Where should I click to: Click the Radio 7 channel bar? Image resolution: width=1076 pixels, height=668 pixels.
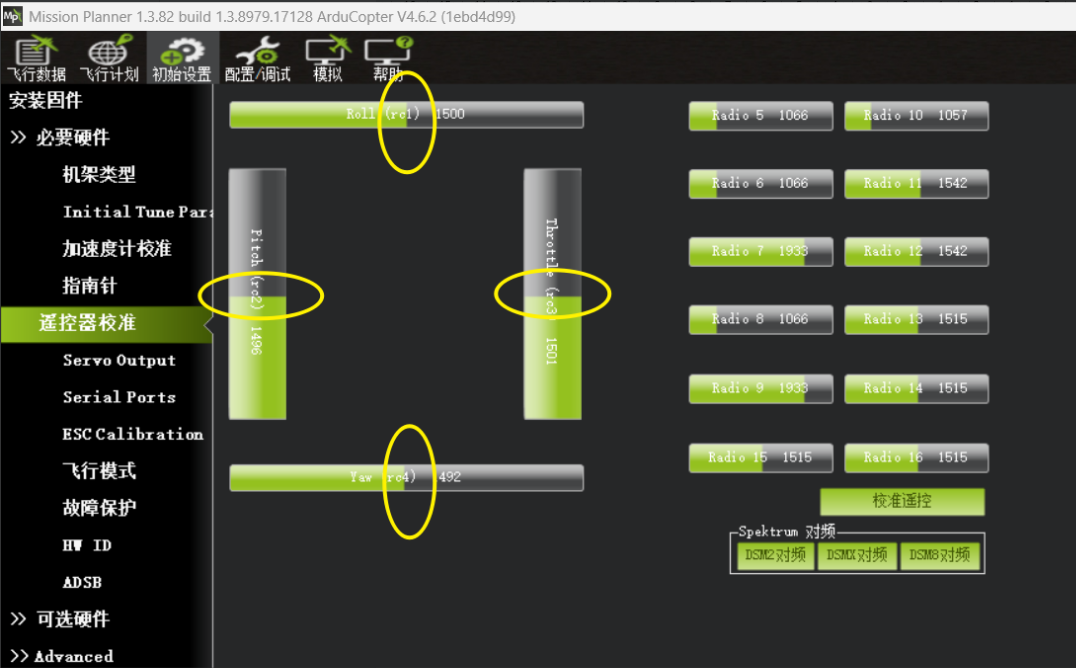(760, 251)
